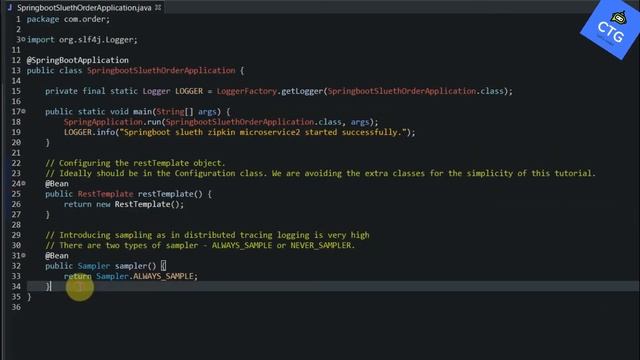Click the Java file icon on the tab
Image resolution: width=640 pixels, height=360 pixels.
[x=9, y=7]
